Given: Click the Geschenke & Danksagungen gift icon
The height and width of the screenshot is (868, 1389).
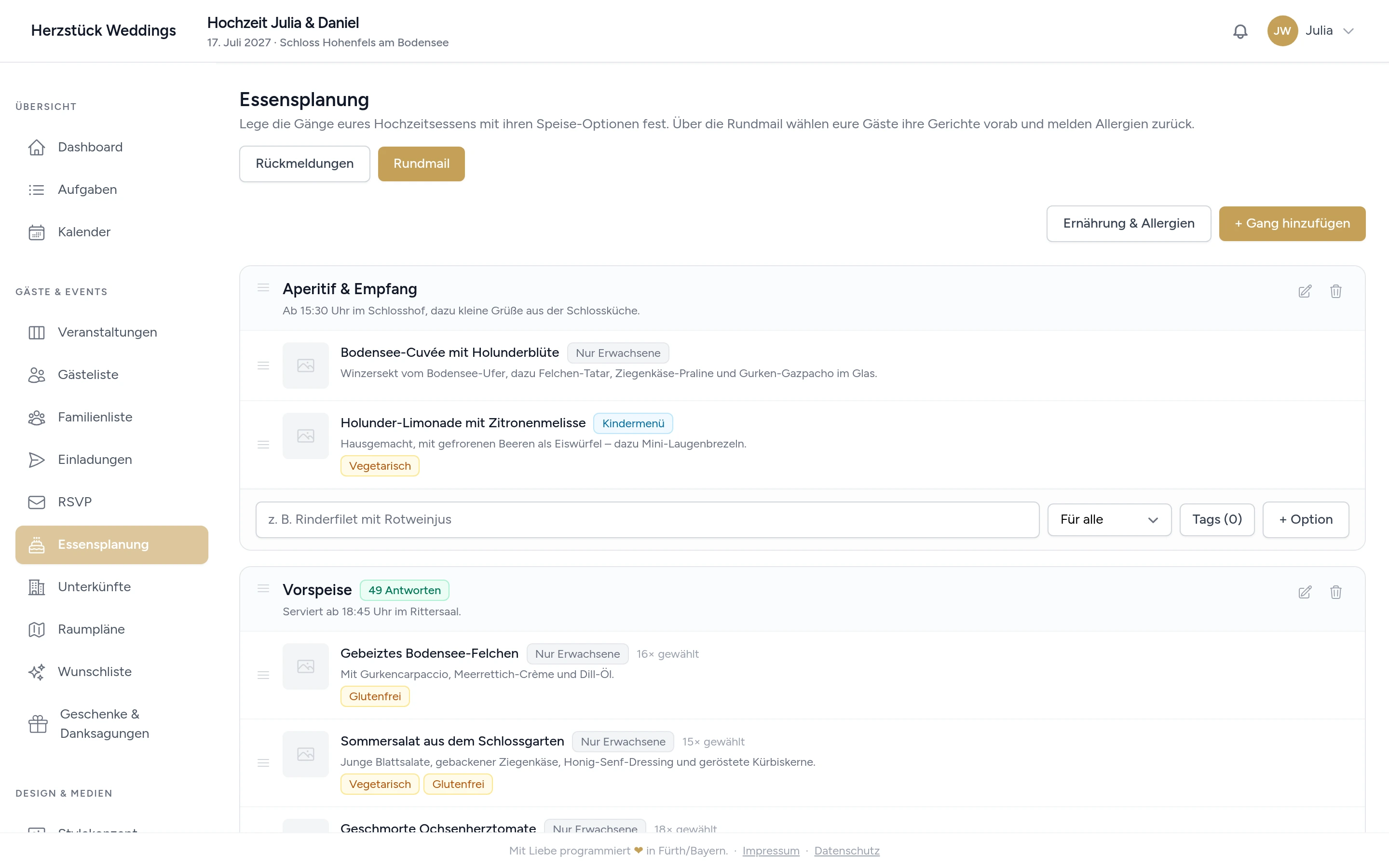Looking at the screenshot, I should pos(38,724).
